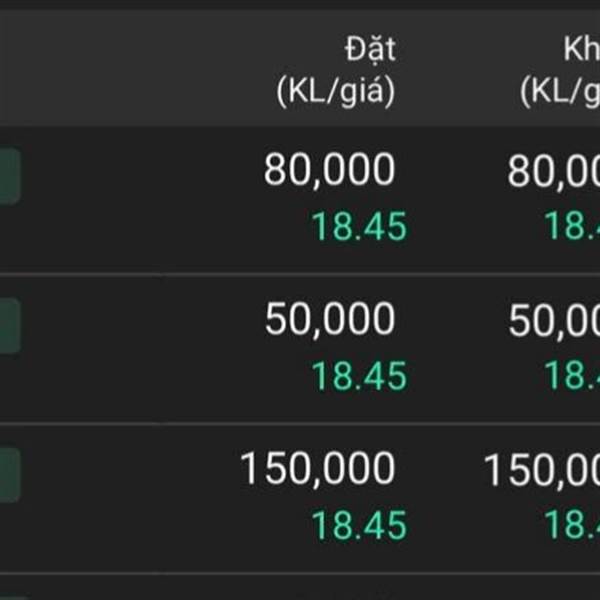Click the 18.45 price under 50,000 in Đặt

[359, 377]
